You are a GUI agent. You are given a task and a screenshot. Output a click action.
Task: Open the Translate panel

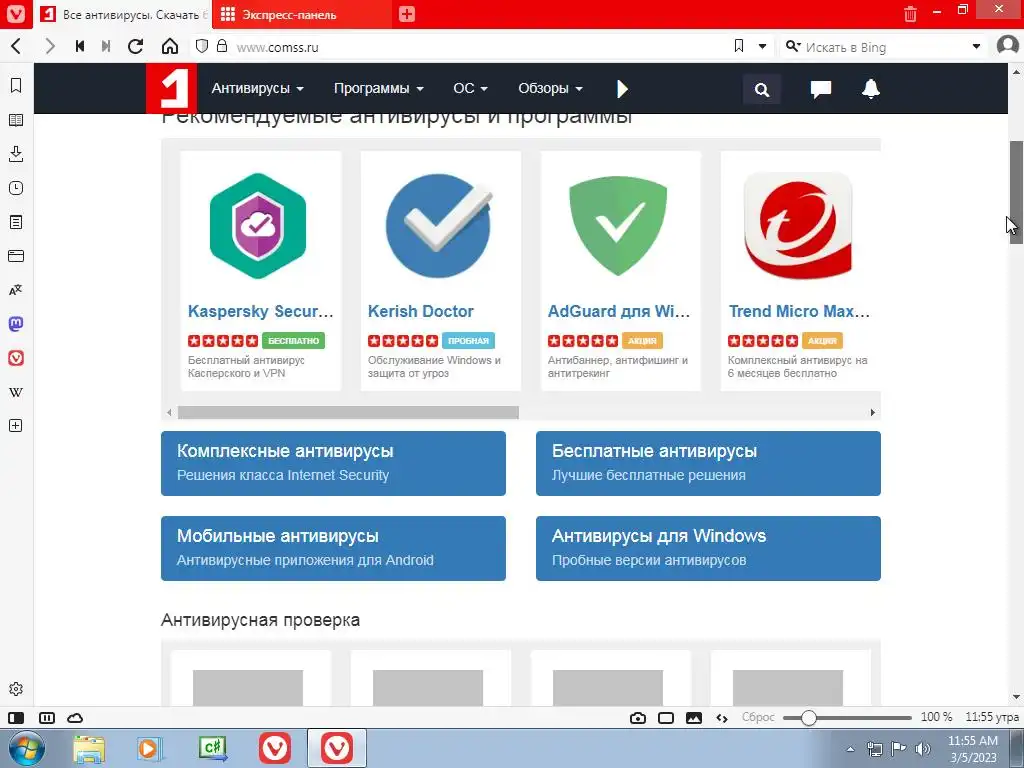coord(16,290)
